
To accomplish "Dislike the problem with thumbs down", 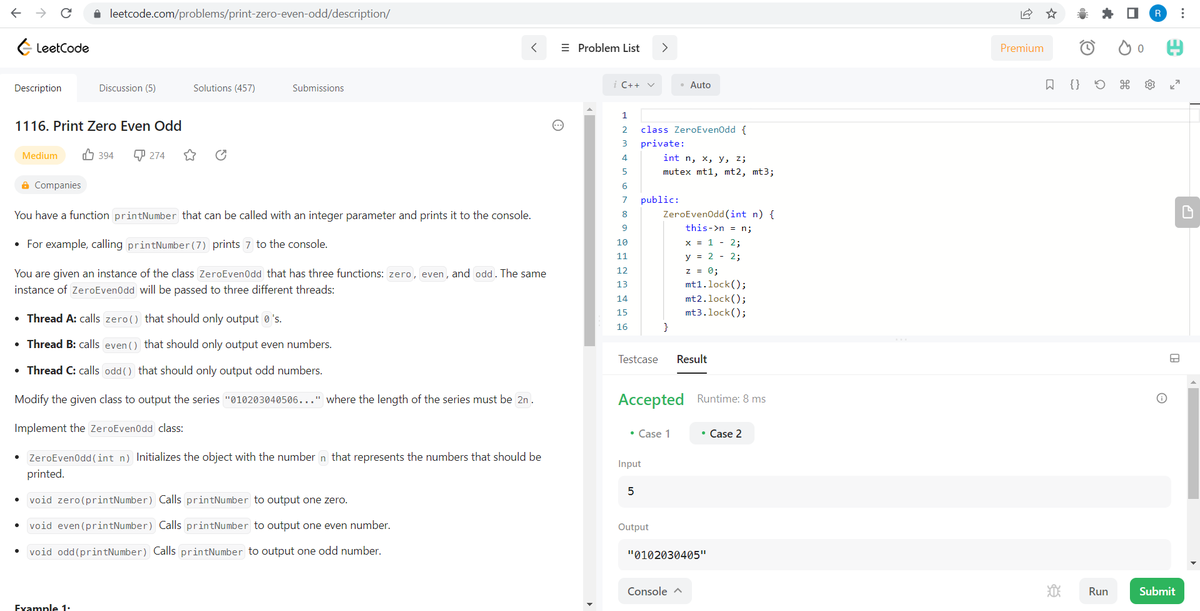I will [x=138, y=155].
